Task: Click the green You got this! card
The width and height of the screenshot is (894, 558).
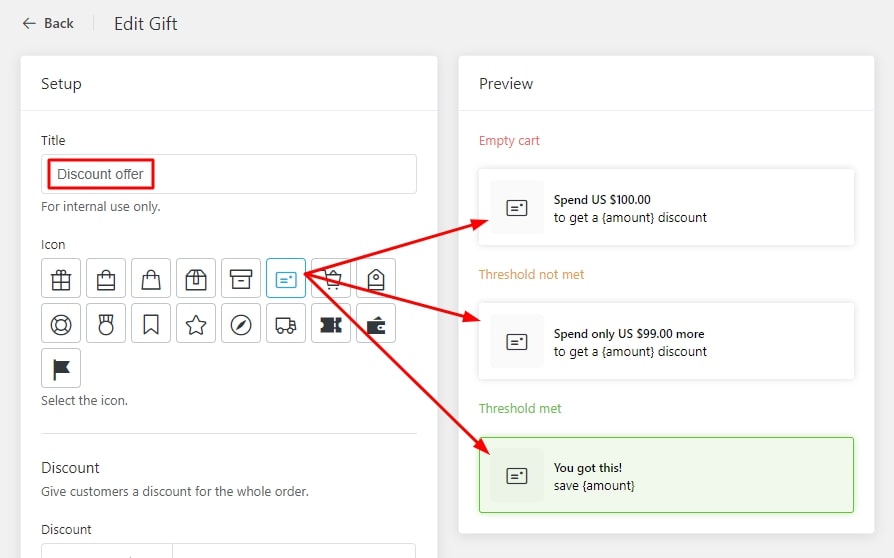Action: coord(666,475)
